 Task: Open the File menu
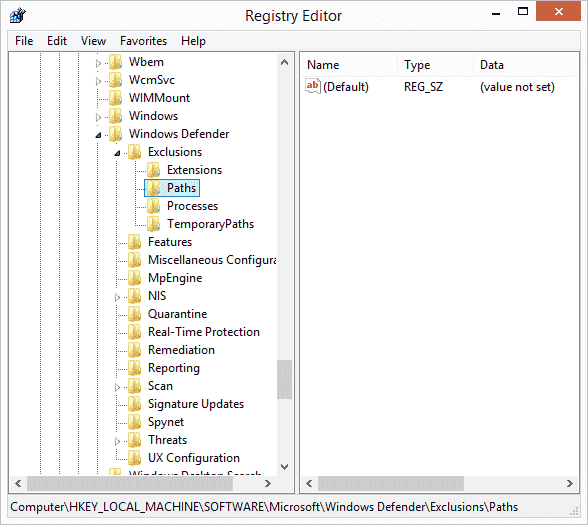pyautogui.click(x=24, y=40)
